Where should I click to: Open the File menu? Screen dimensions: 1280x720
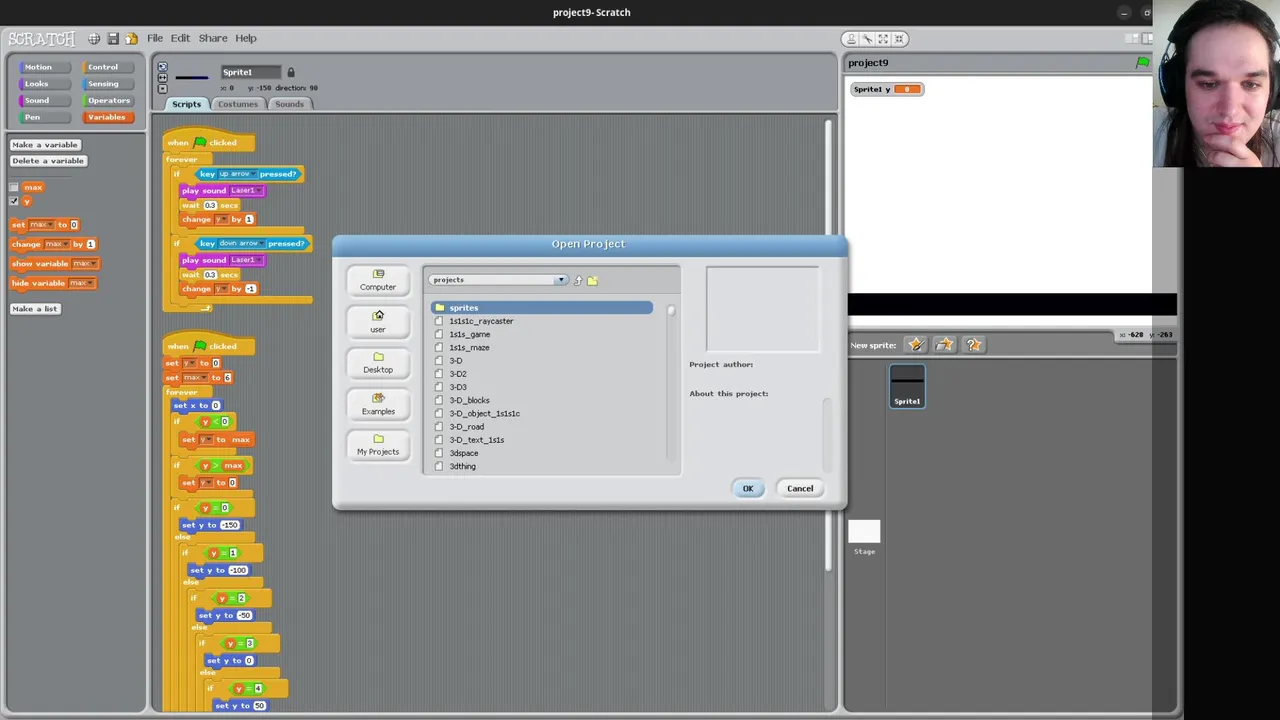(x=155, y=38)
